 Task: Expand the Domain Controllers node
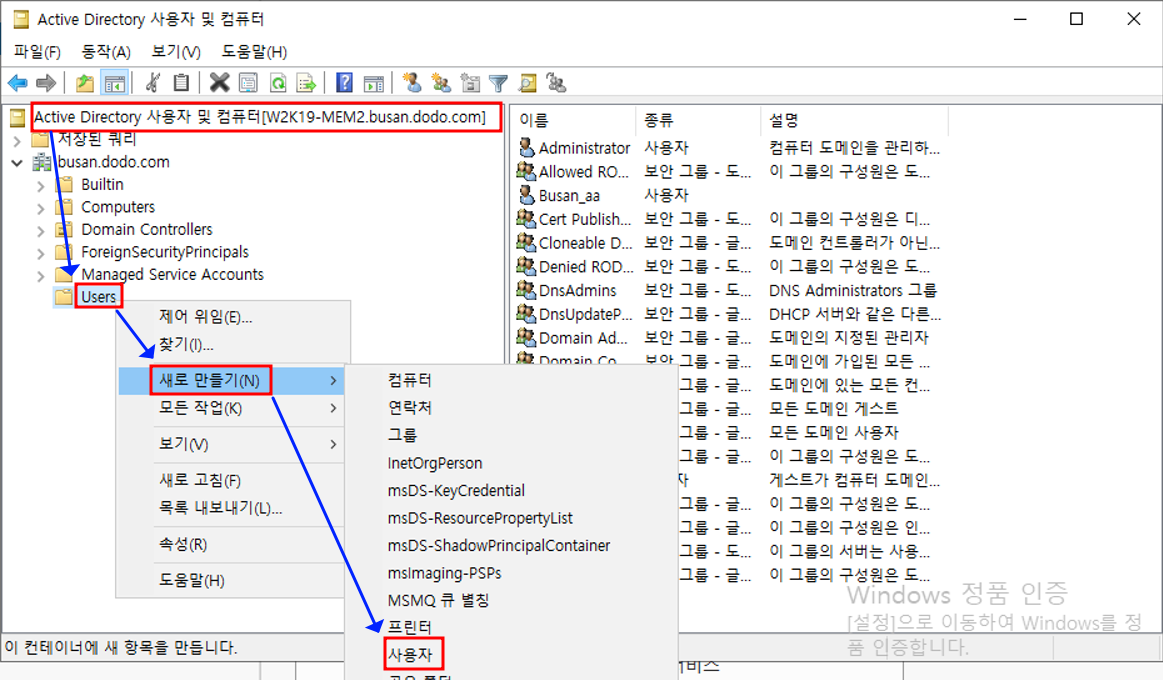pos(41,231)
